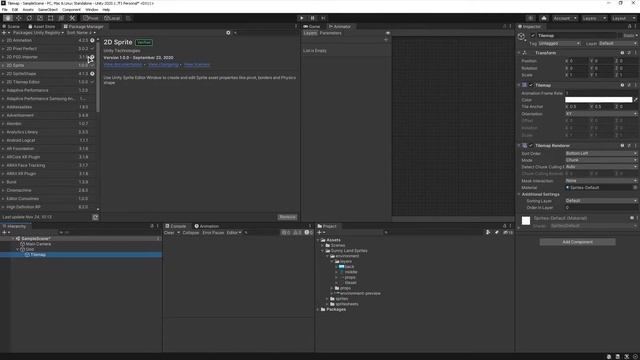640x360 pixels.
Task: Select the Rect tool in the toolbar
Action: point(51,18)
